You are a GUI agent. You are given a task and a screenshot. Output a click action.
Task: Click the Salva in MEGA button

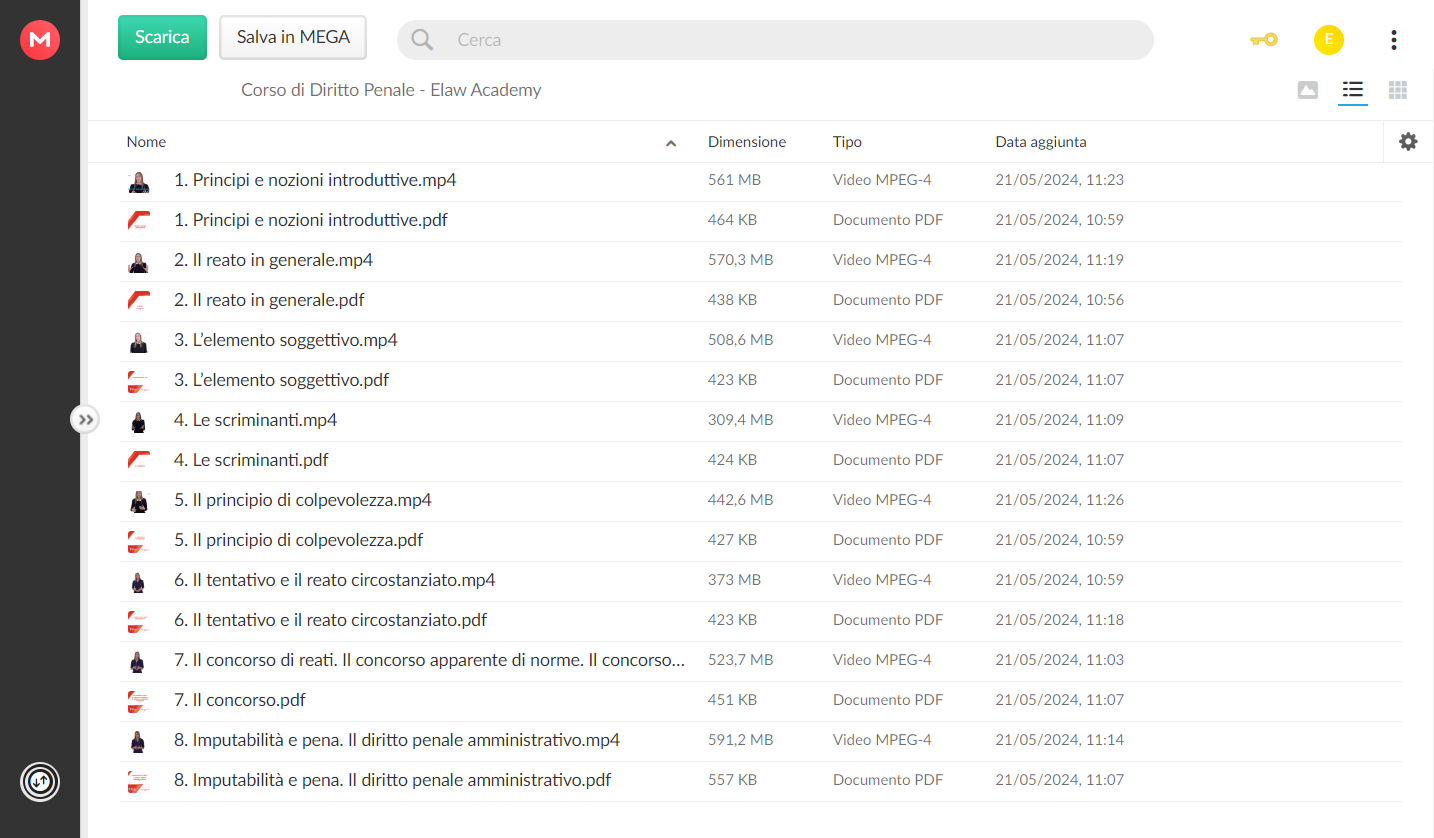(x=293, y=37)
